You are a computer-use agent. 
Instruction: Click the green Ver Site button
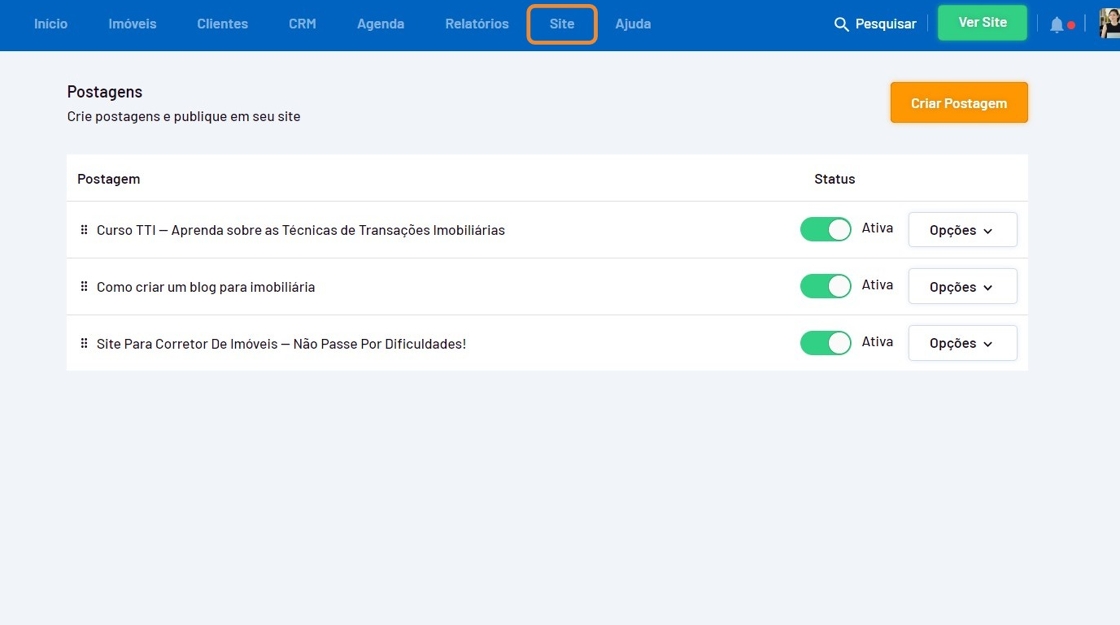(982, 23)
